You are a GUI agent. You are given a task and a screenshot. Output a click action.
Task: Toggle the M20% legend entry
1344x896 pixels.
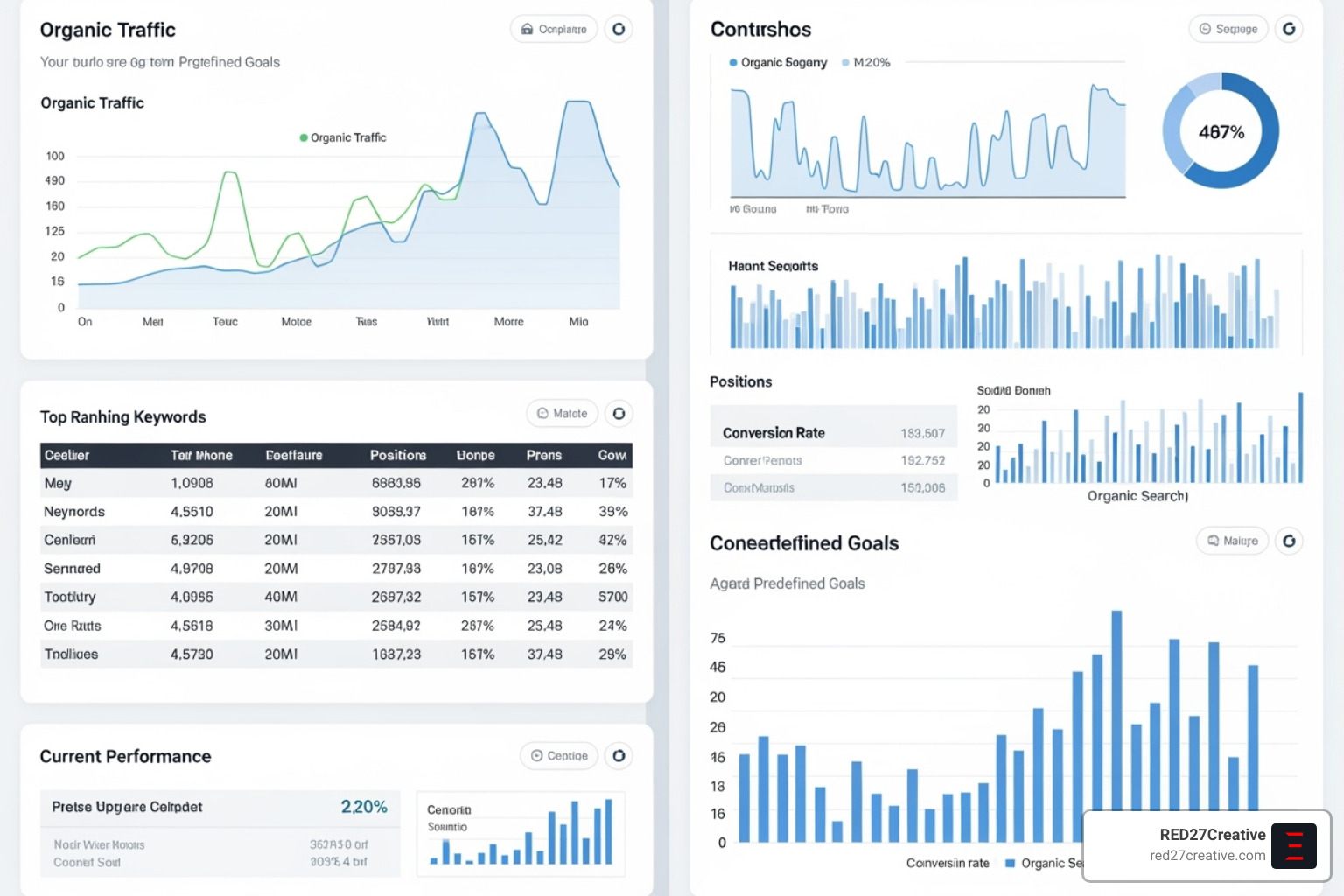[866, 62]
